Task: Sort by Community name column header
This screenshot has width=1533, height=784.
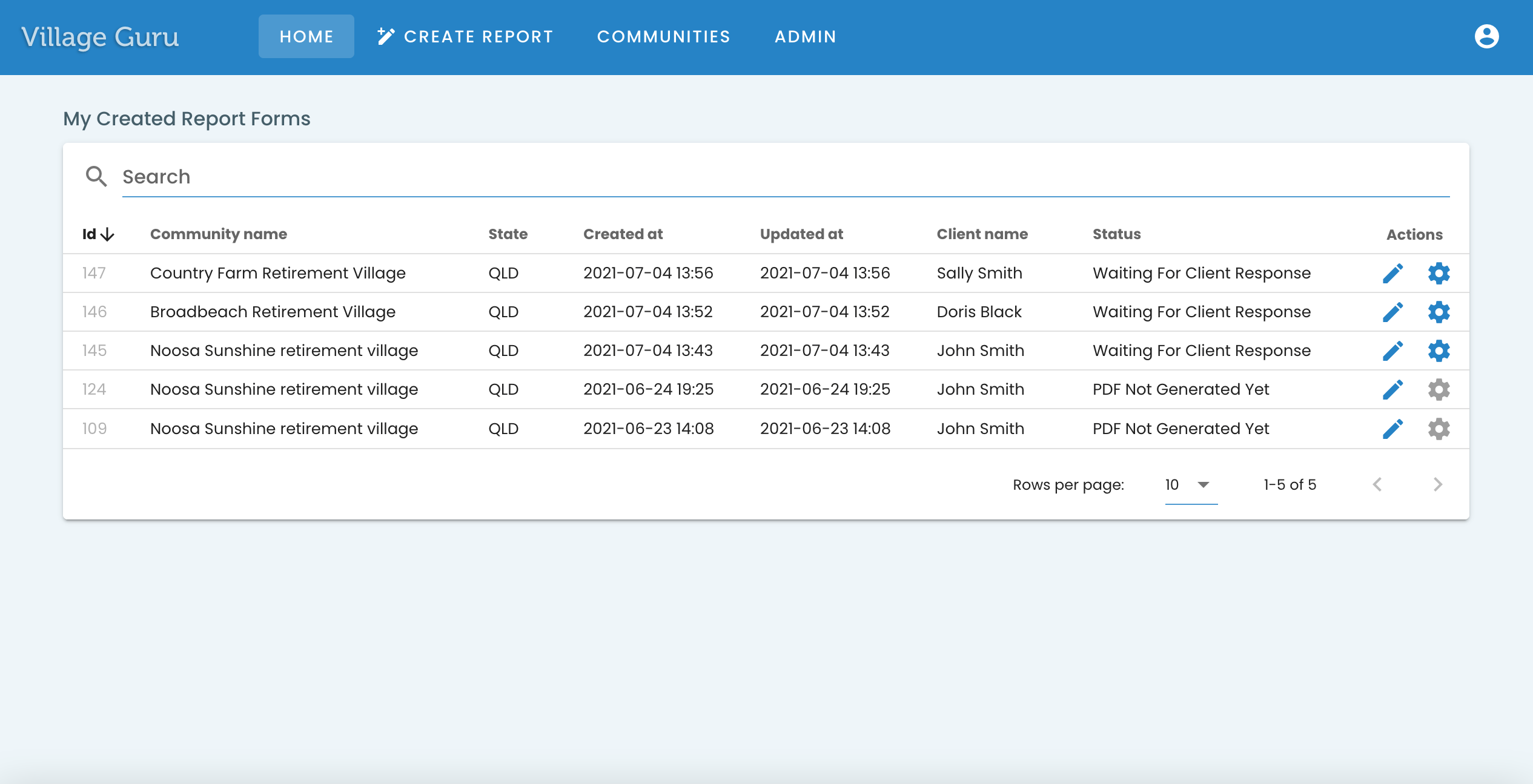Action: 218,234
